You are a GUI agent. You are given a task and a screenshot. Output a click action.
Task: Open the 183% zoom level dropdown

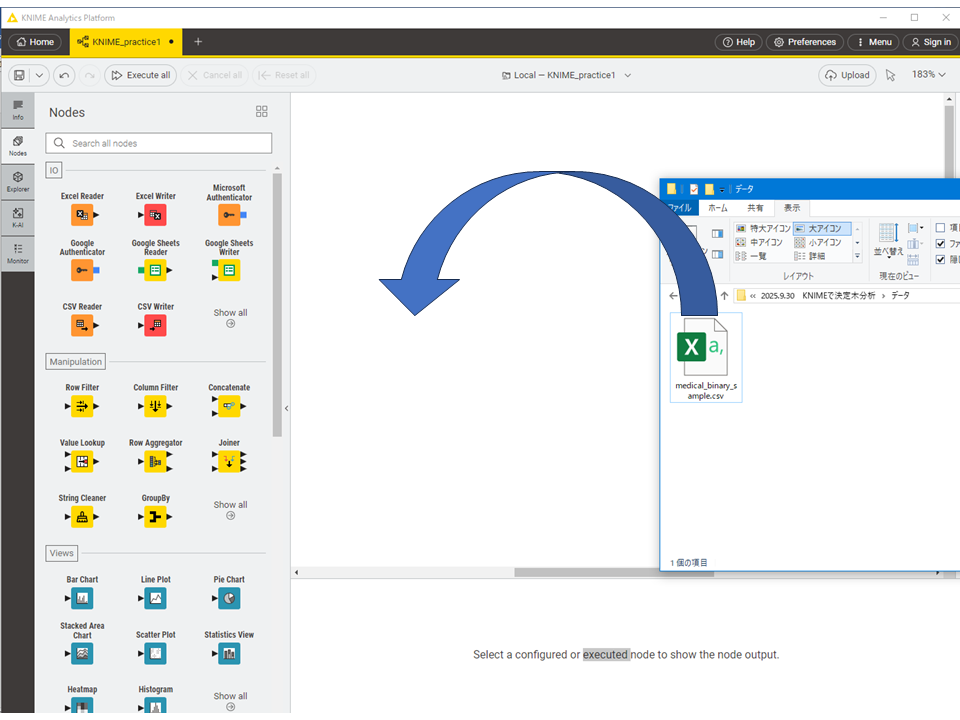click(928, 75)
